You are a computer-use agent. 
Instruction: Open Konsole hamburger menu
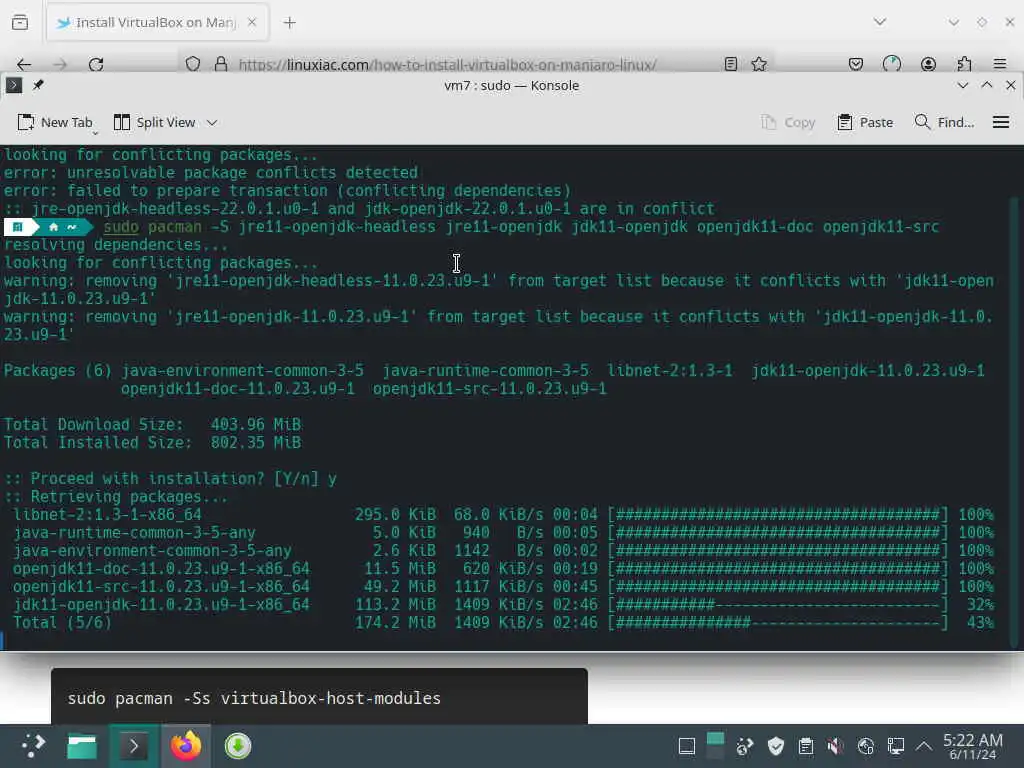click(x=1000, y=122)
